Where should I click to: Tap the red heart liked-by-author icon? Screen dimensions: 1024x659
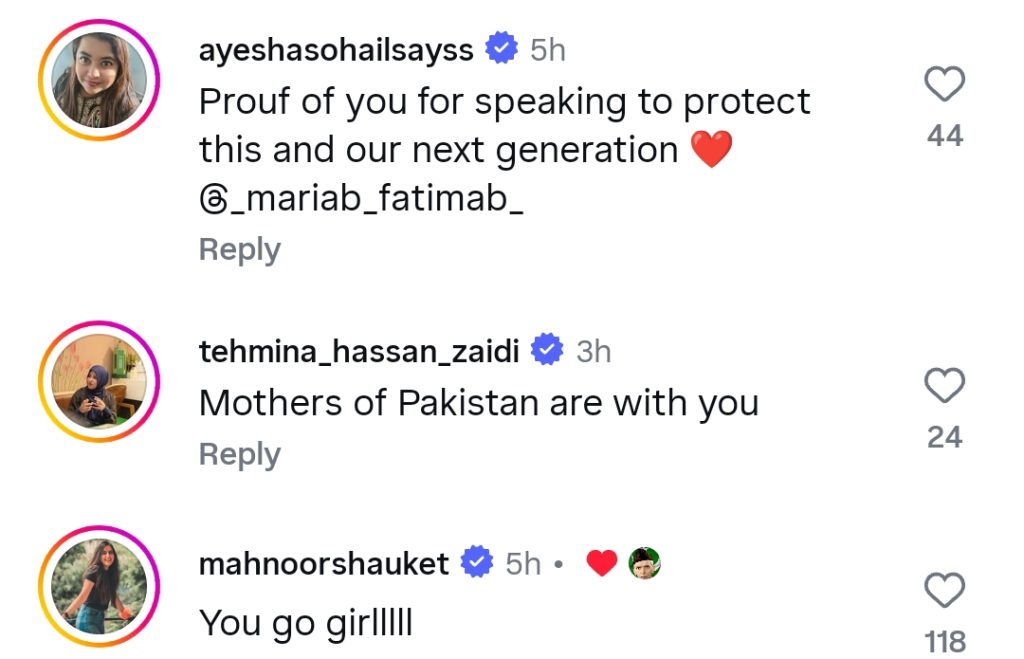click(x=601, y=563)
